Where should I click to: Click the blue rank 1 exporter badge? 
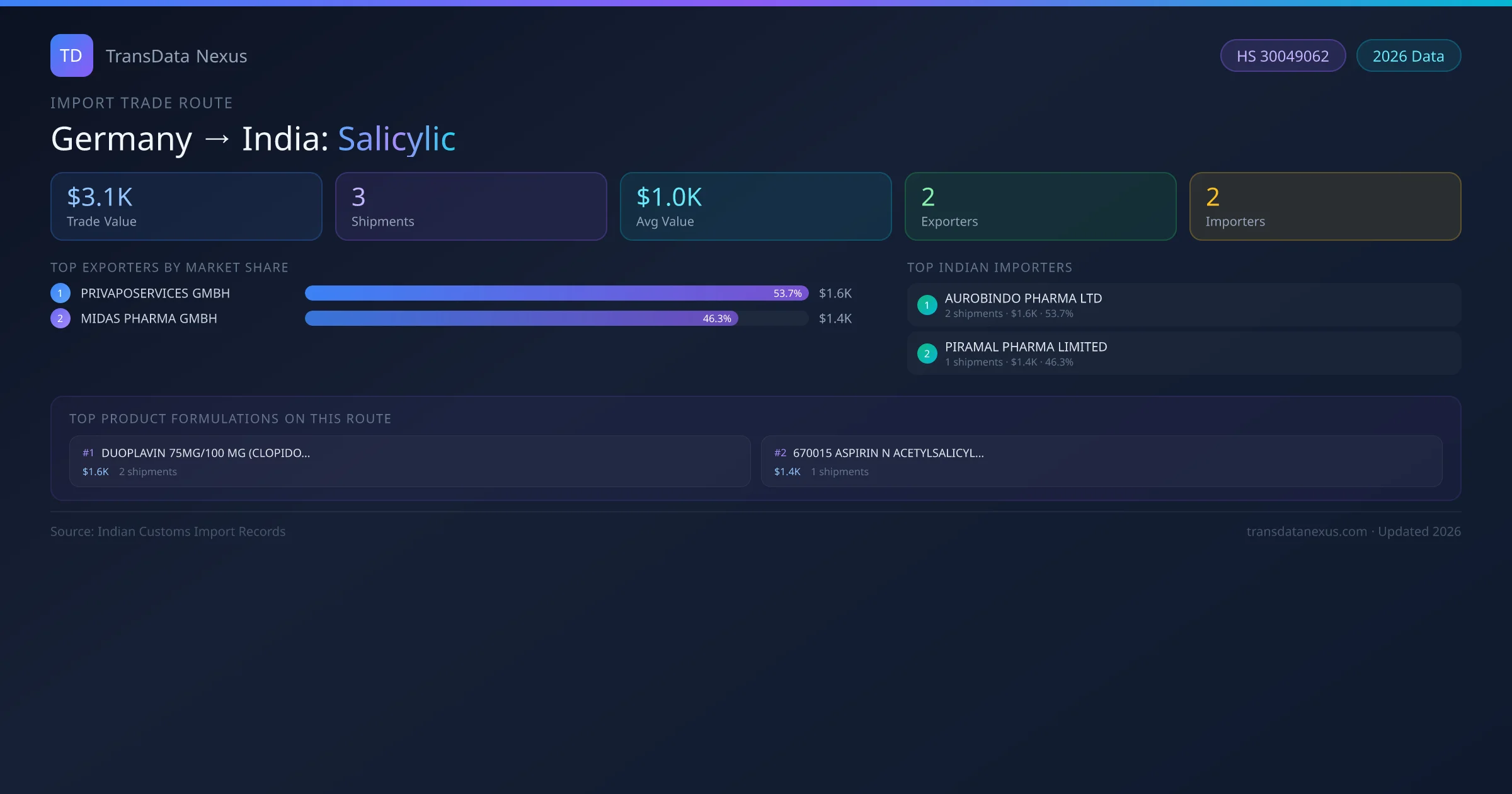[x=60, y=293]
